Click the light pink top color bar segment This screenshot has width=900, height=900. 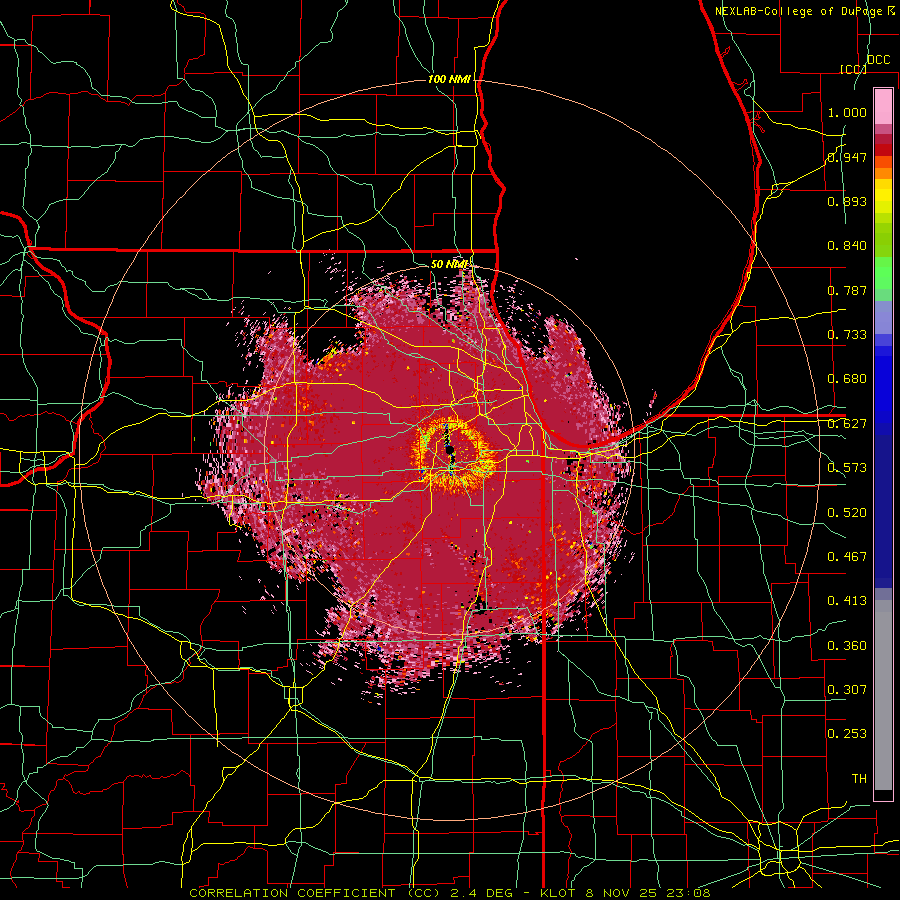click(x=883, y=107)
